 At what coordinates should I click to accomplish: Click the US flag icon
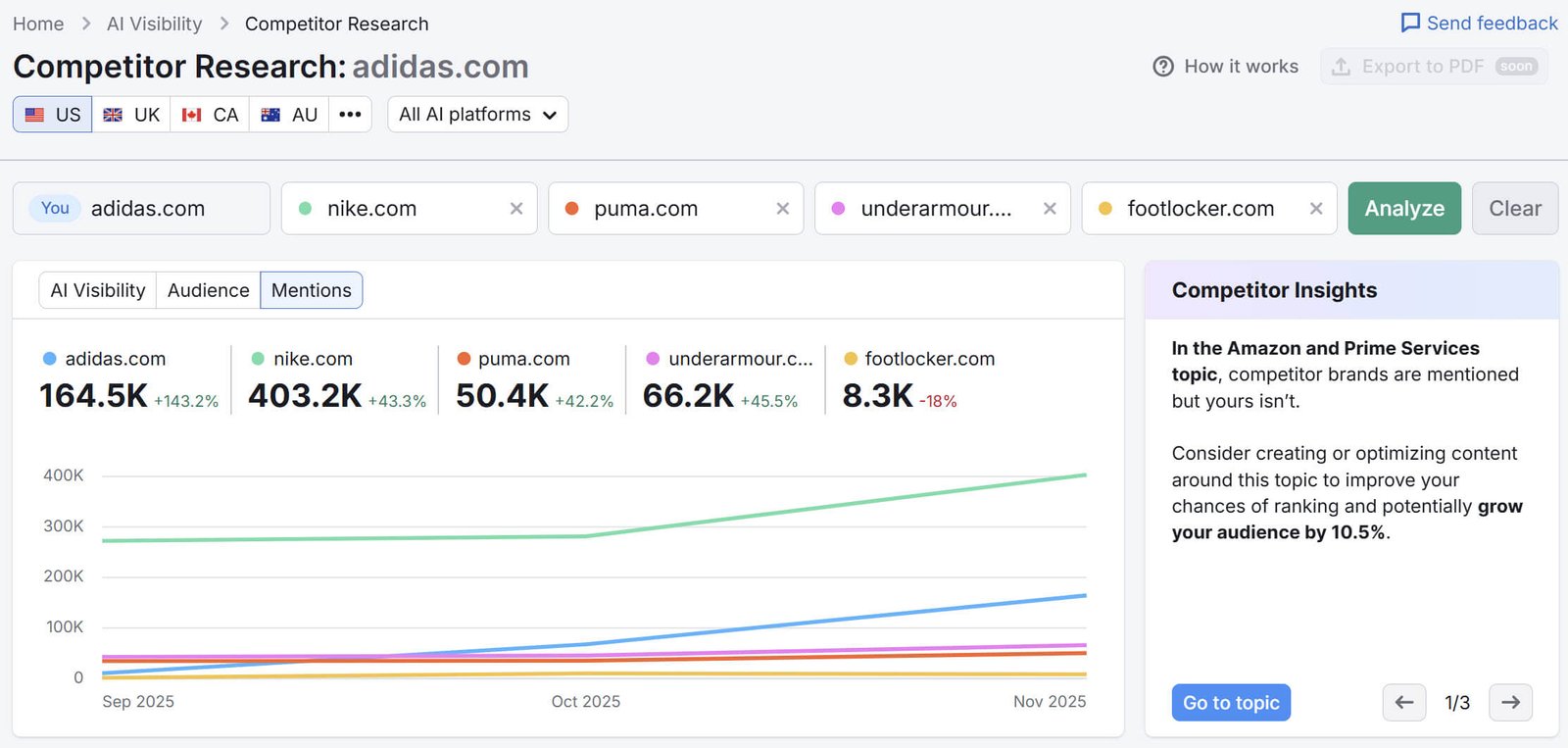click(x=34, y=115)
